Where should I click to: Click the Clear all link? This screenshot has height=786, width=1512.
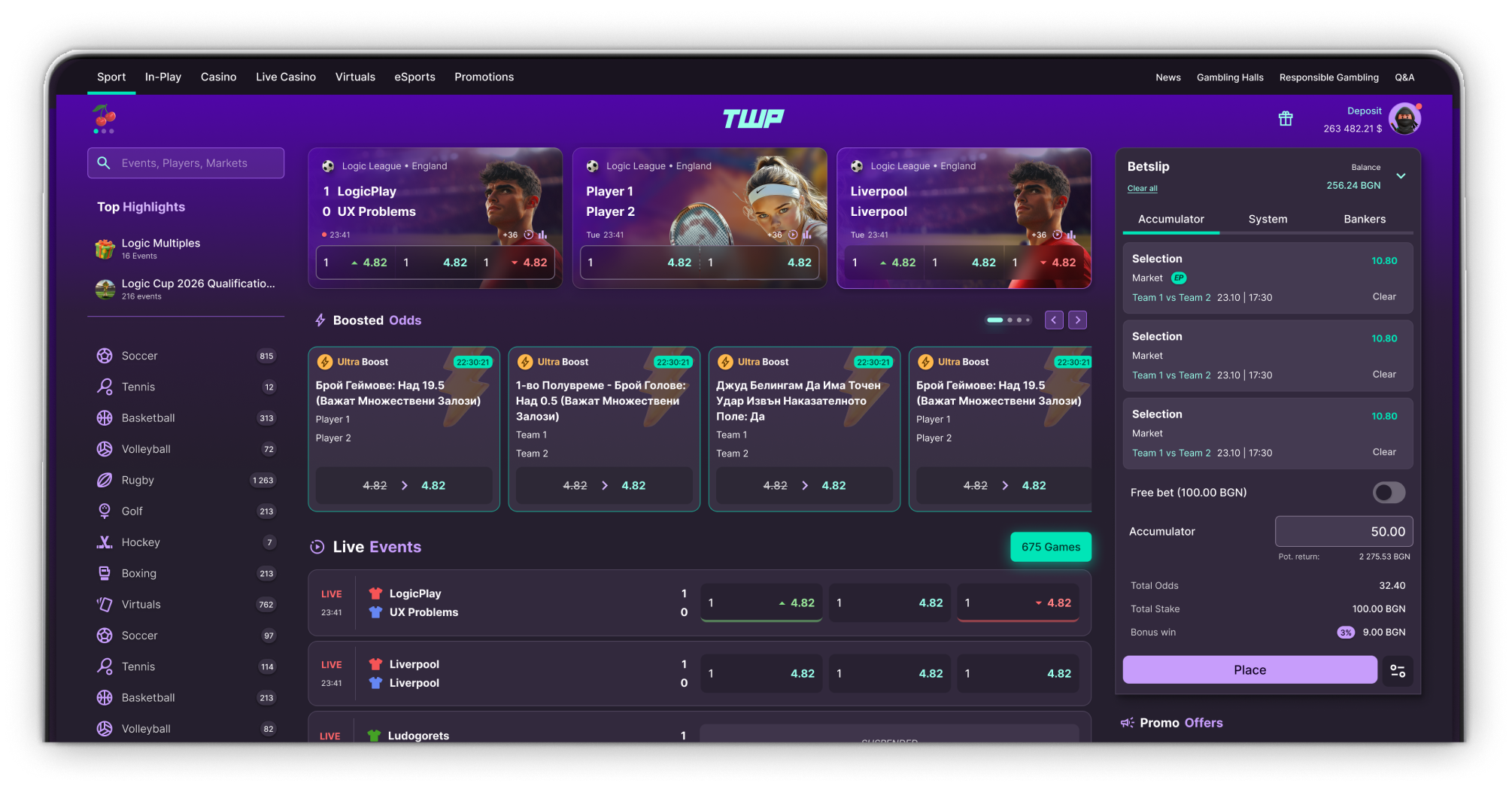1142,189
